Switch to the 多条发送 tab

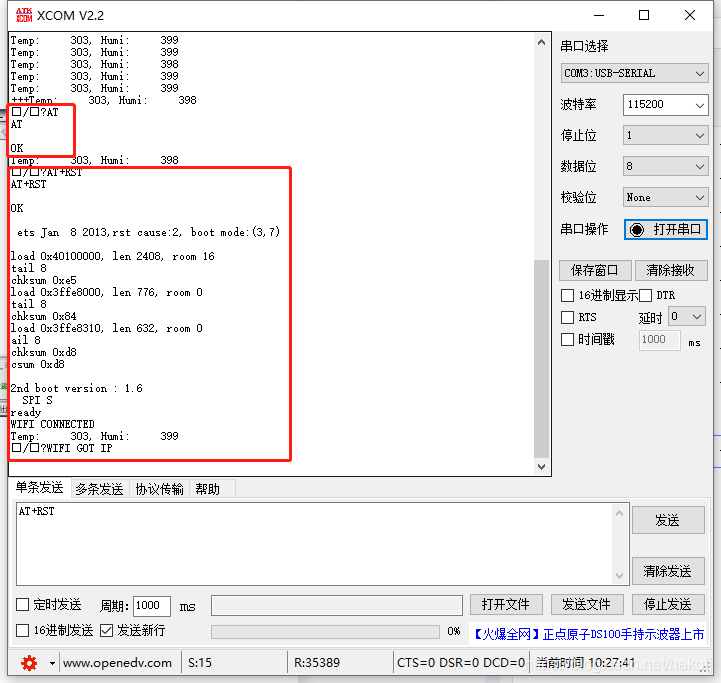pyautogui.click(x=99, y=489)
